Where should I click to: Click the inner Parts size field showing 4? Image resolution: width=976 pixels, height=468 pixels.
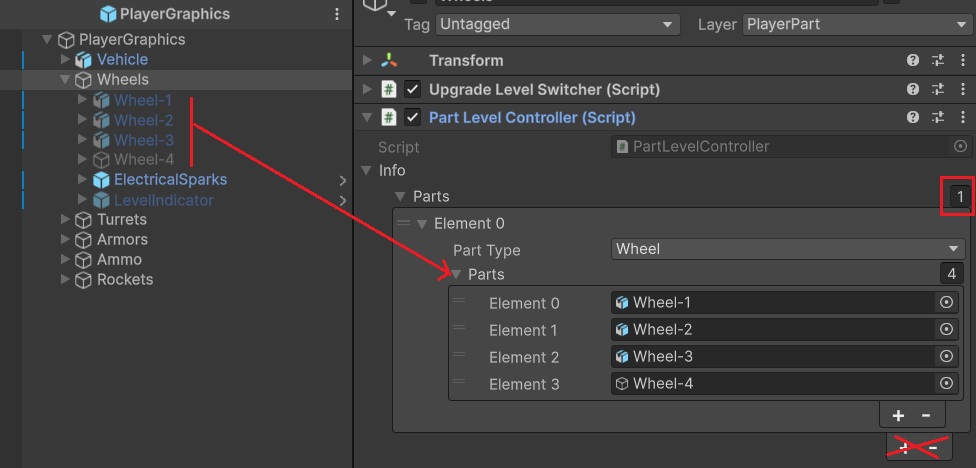pos(951,274)
